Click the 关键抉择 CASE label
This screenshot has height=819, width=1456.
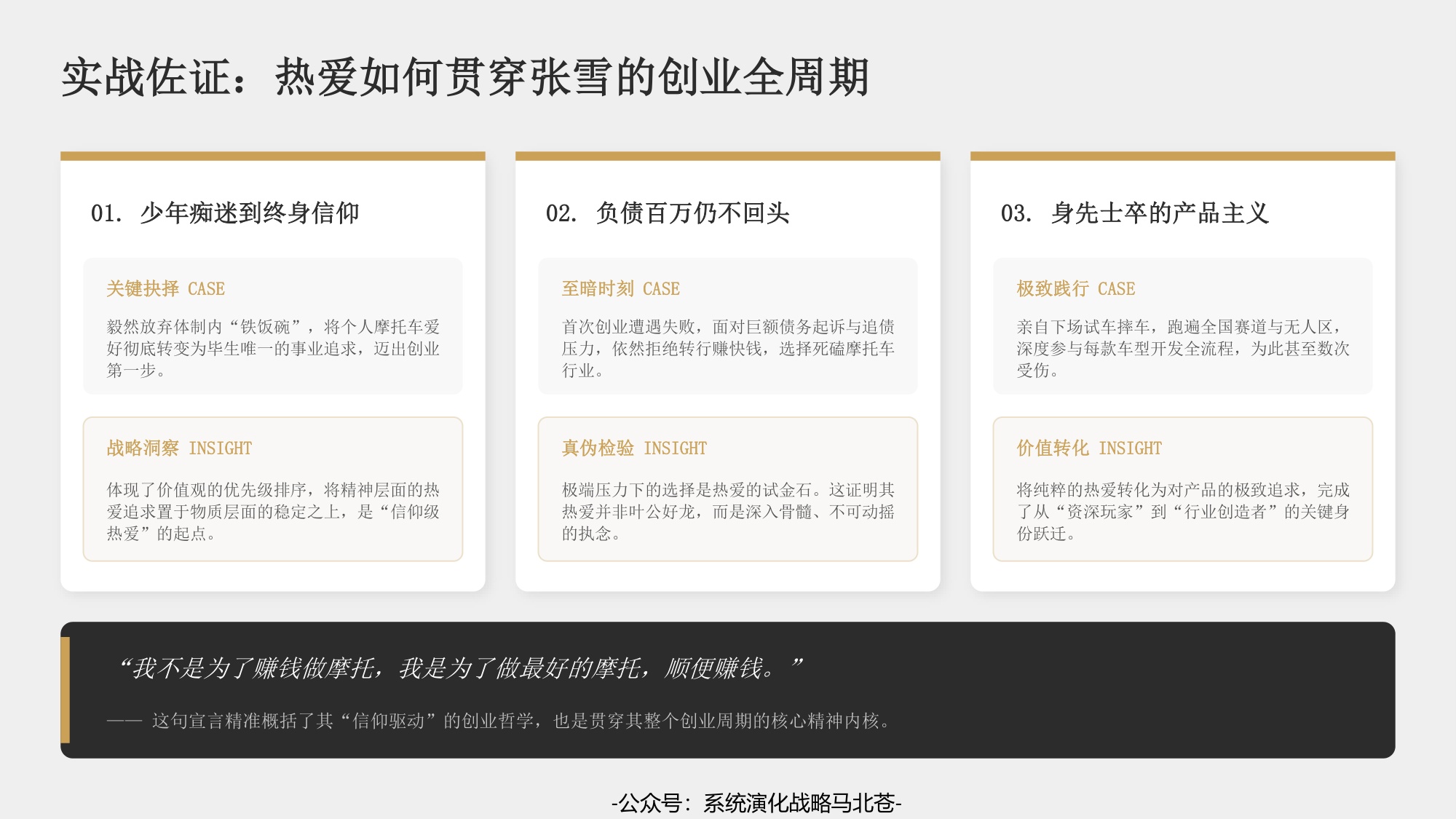click(x=165, y=288)
